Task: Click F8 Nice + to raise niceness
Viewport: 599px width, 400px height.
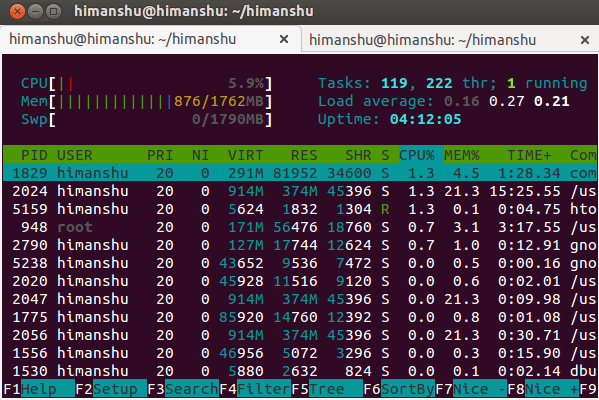Action: coord(543,389)
